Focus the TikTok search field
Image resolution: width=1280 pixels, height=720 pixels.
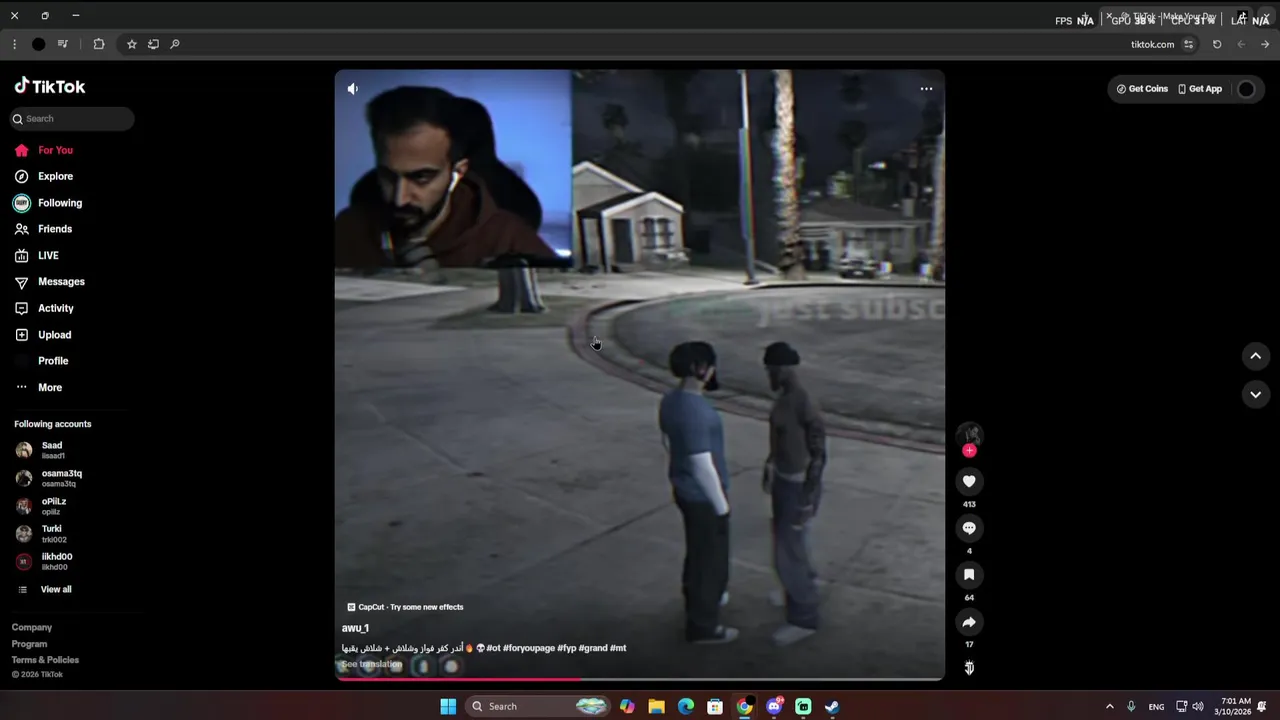[x=73, y=119]
